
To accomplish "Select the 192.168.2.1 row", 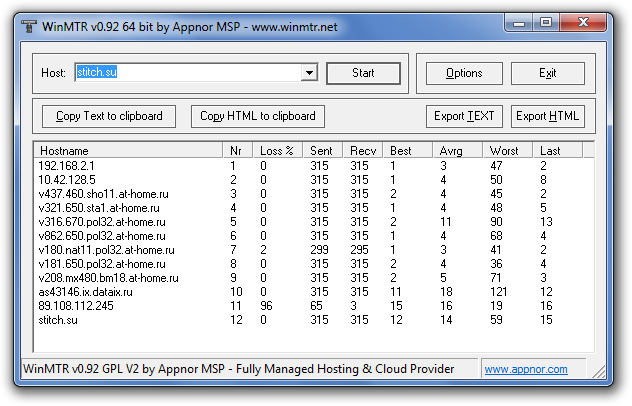I will (66, 165).
